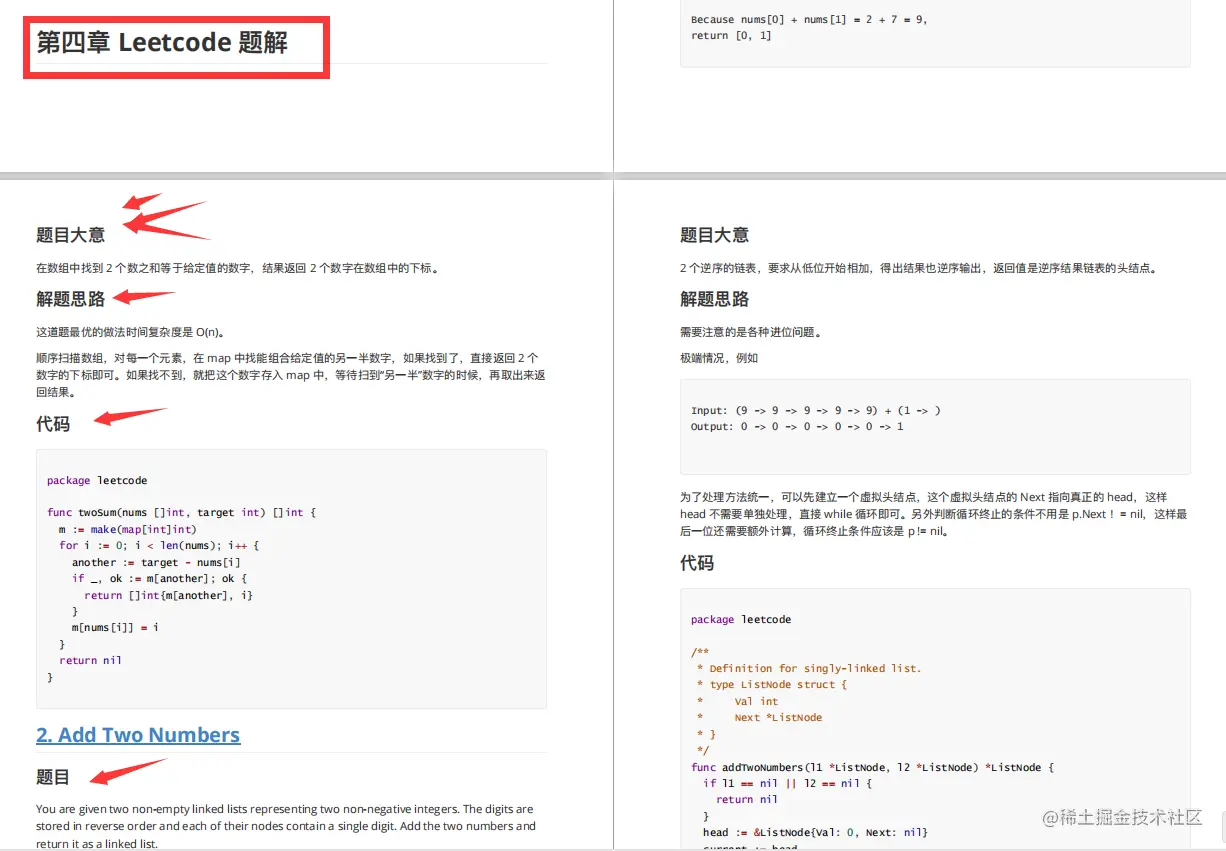The width and height of the screenshot is (1226, 851).
Task: Select the paragraph starting '为了处理方法统一'
Action: 934,514
